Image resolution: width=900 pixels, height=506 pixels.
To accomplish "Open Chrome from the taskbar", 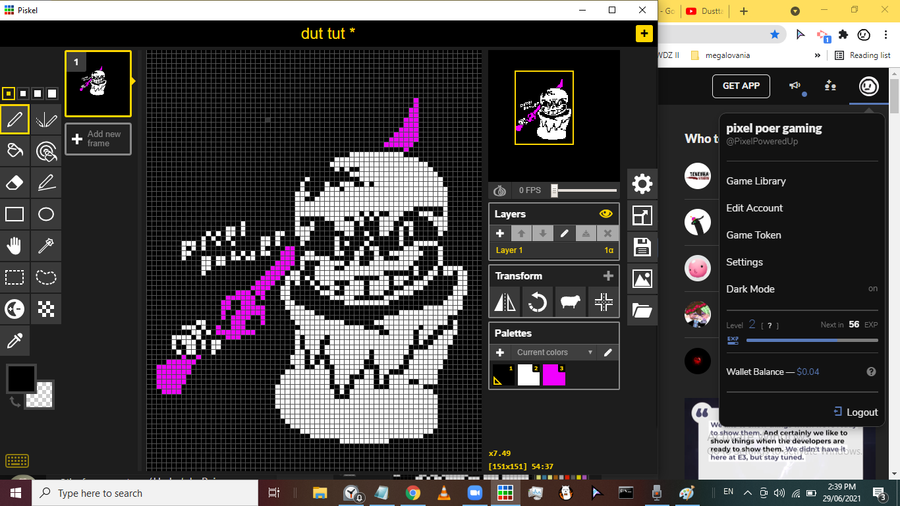I will 413,493.
